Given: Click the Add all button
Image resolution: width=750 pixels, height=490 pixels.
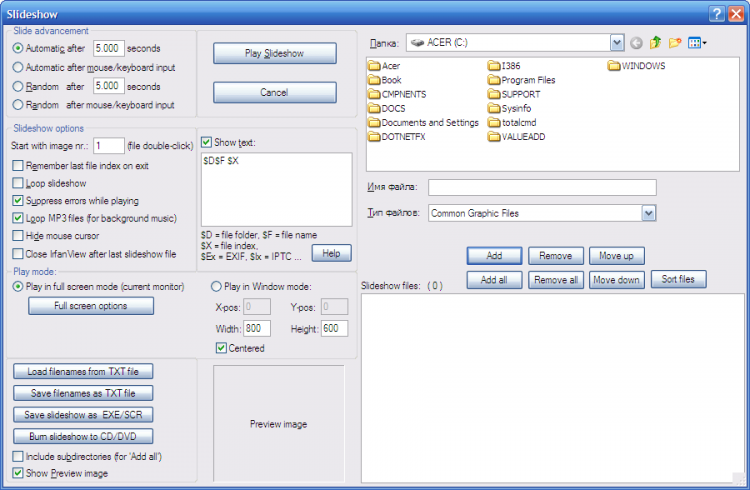Looking at the screenshot, I should coord(494,279).
